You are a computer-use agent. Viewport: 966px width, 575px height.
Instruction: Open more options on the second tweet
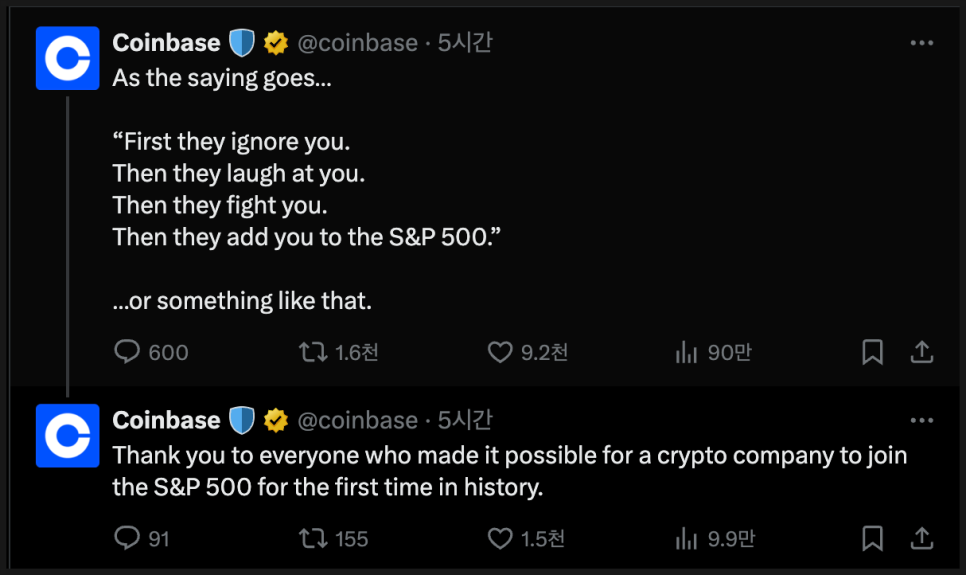(x=922, y=420)
